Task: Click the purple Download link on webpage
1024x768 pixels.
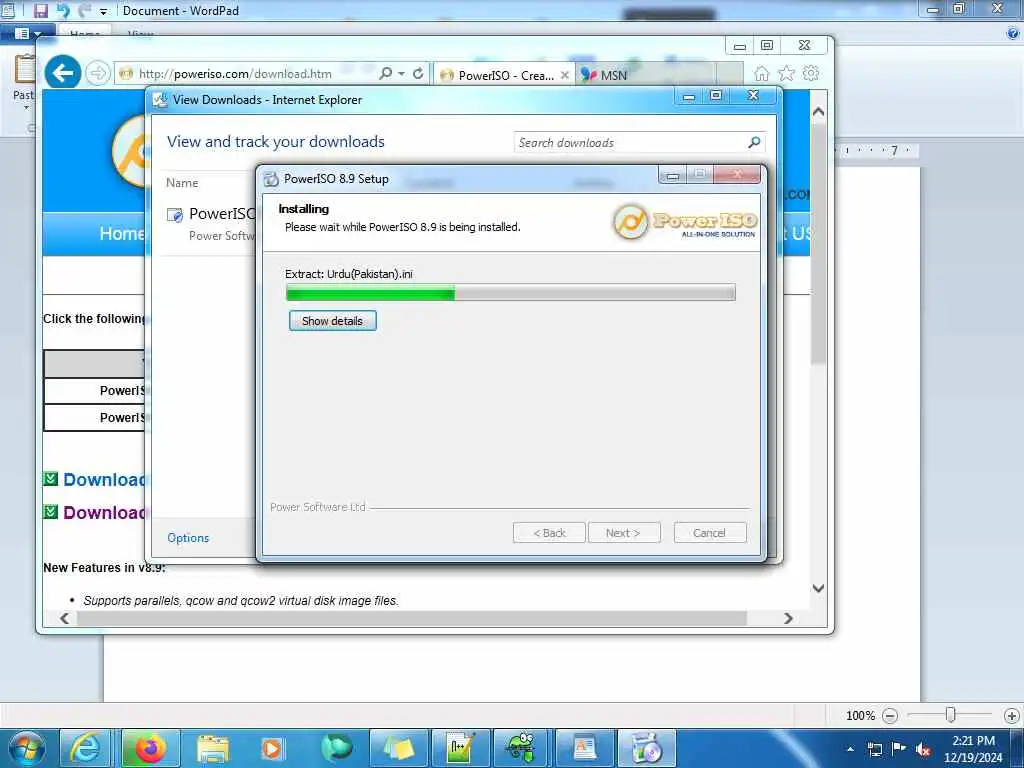Action: coord(104,513)
